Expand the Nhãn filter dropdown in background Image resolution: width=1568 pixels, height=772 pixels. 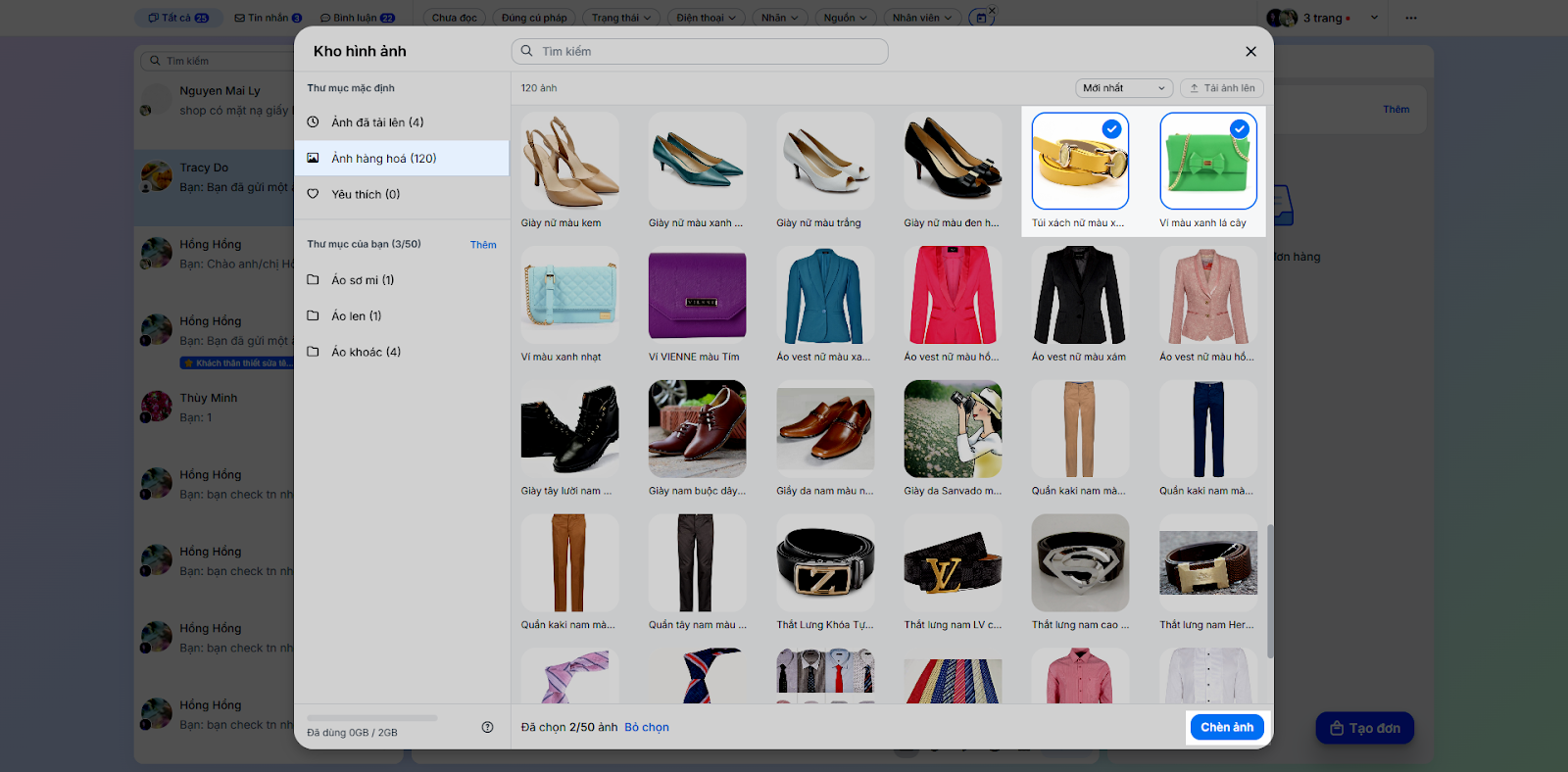tap(779, 18)
